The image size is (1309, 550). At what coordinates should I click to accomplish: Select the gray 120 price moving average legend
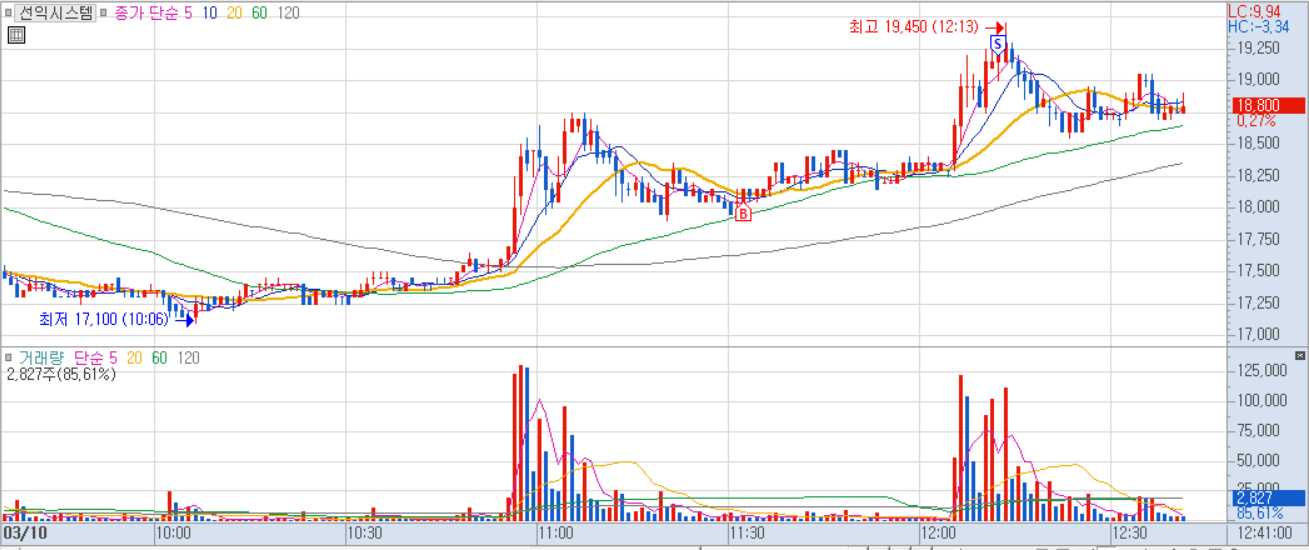point(289,13)
